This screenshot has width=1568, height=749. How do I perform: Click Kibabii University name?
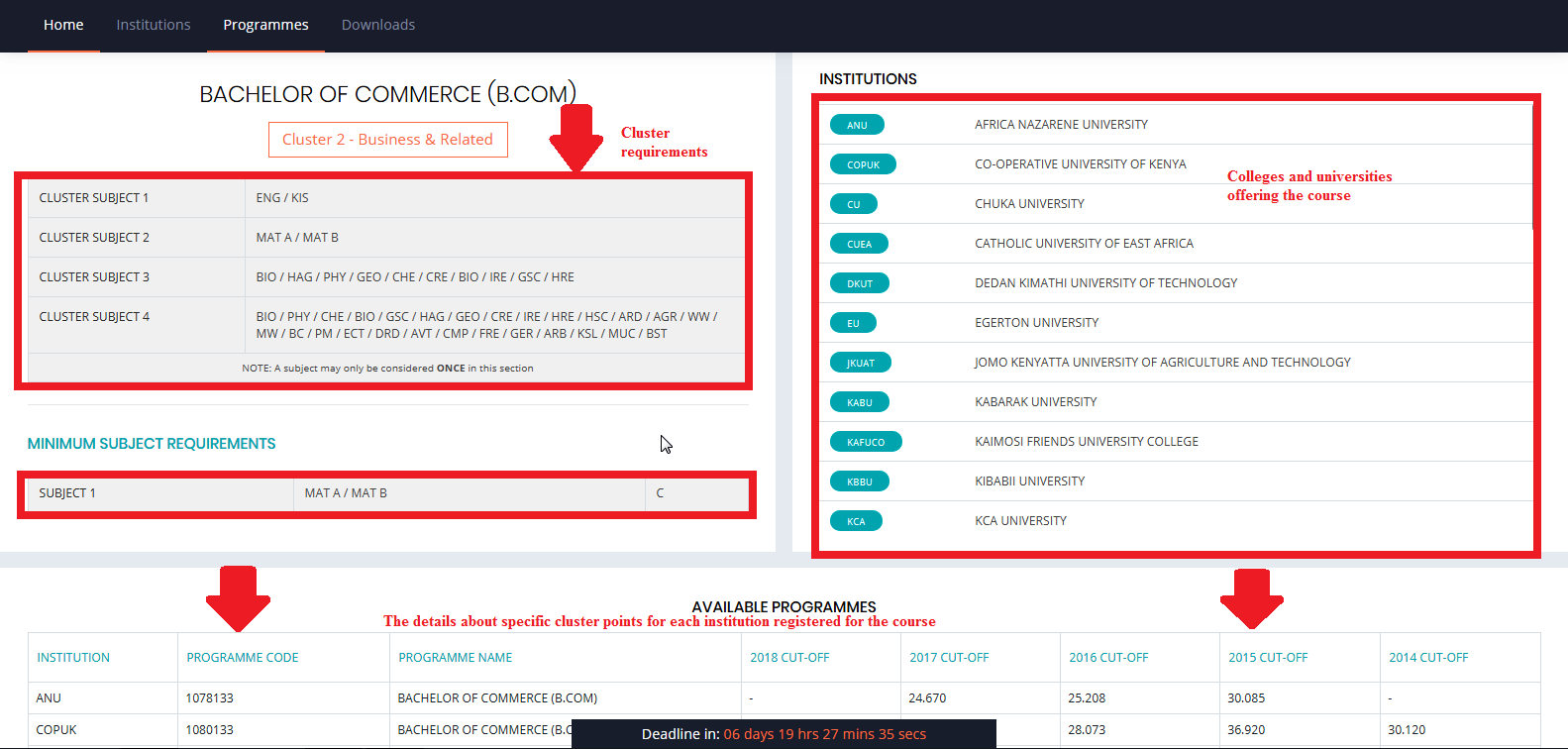[1029, 481]
